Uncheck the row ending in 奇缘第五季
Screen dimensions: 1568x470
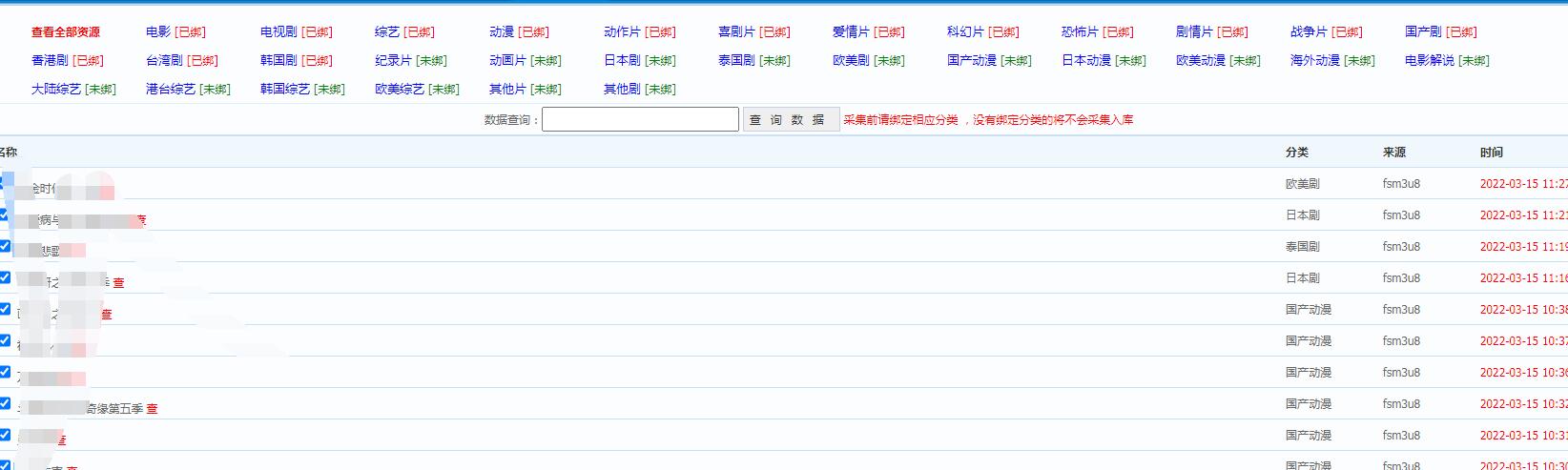5,403
